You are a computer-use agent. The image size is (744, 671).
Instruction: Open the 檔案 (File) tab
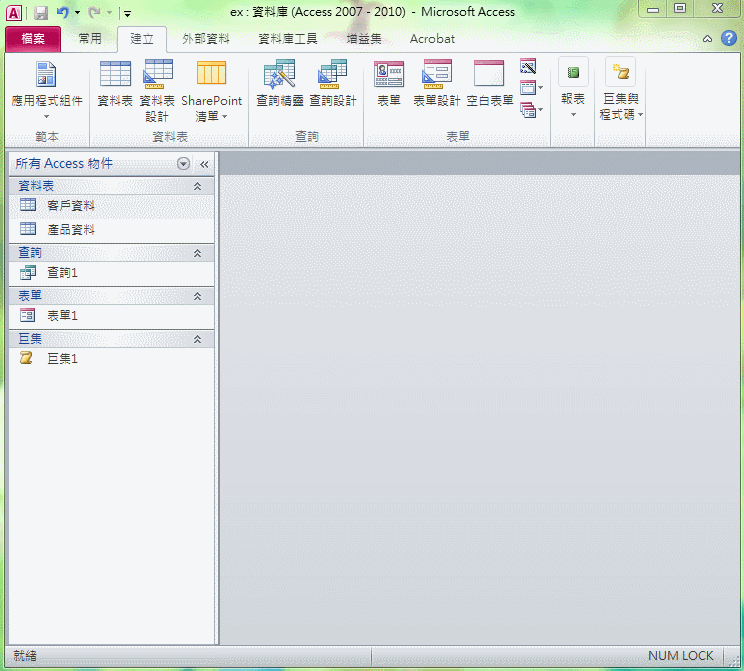coord(33,39)
